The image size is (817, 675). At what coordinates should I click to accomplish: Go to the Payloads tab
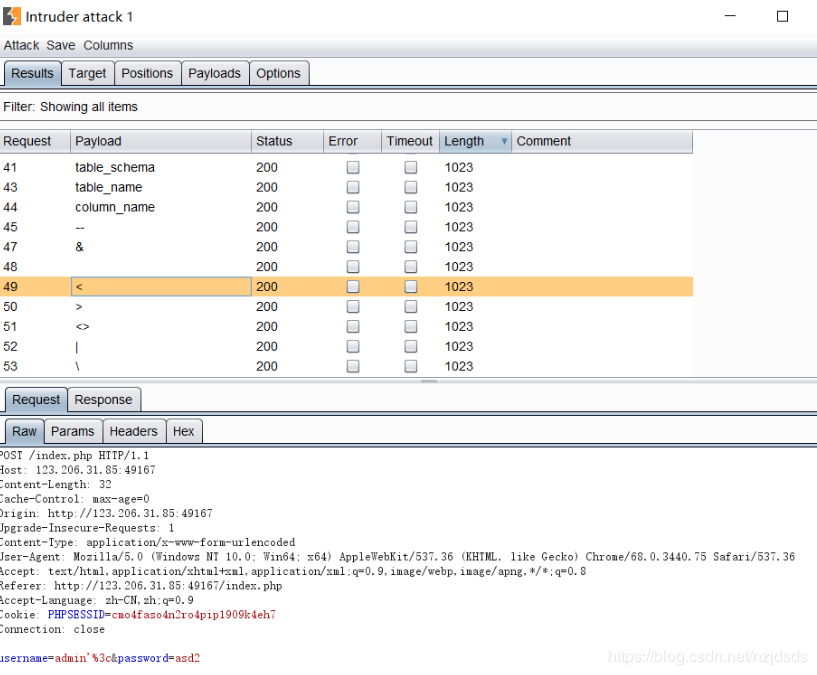point(214,73)
